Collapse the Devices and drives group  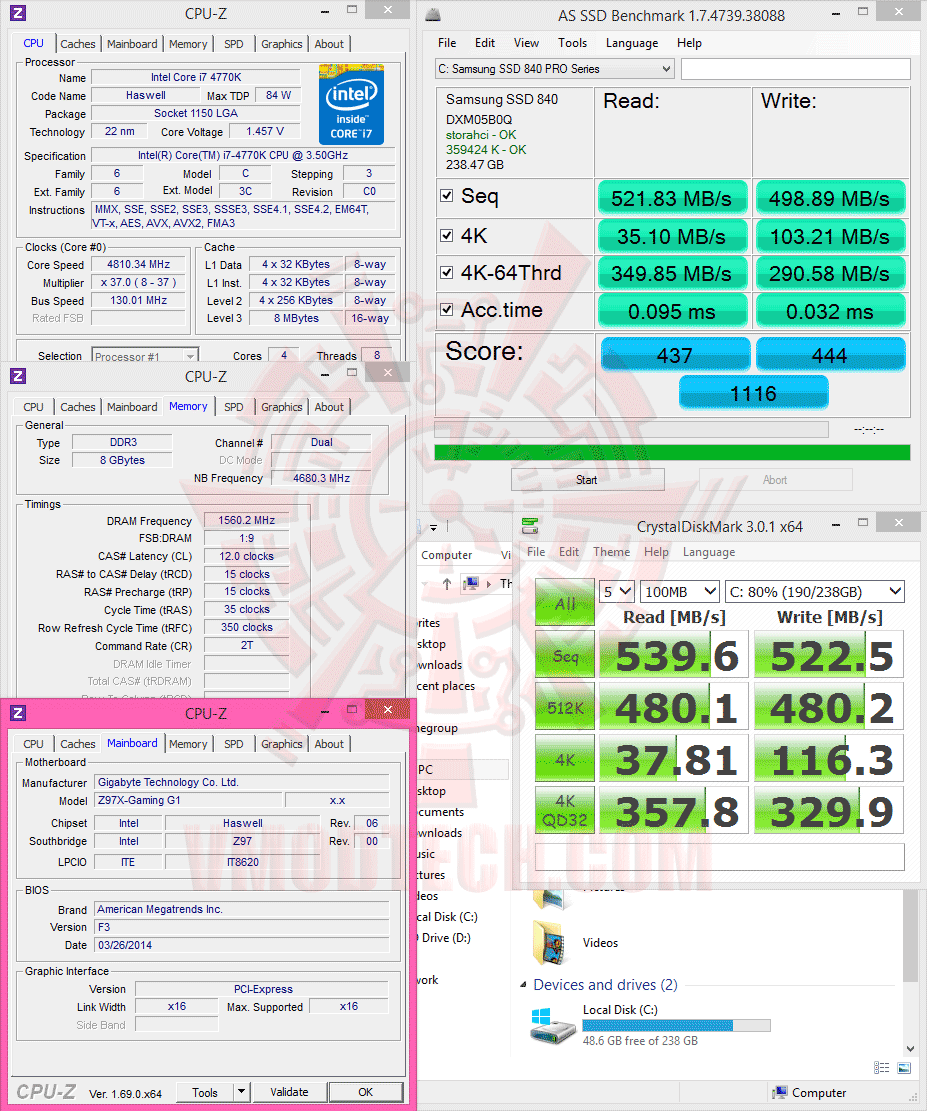524,985
